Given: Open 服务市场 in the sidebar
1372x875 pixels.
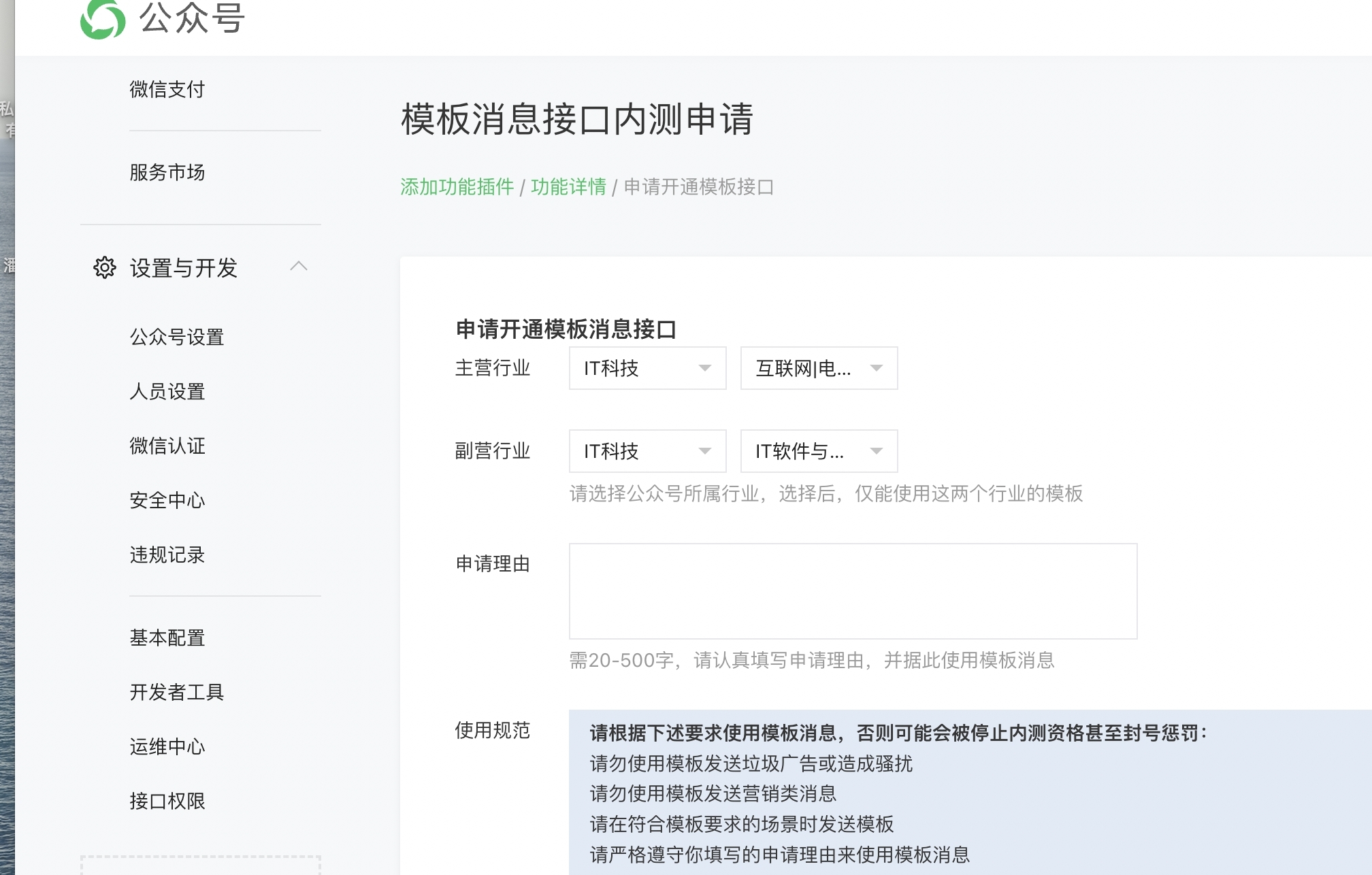Looking at the screenshot, I should tap(167, 172).
